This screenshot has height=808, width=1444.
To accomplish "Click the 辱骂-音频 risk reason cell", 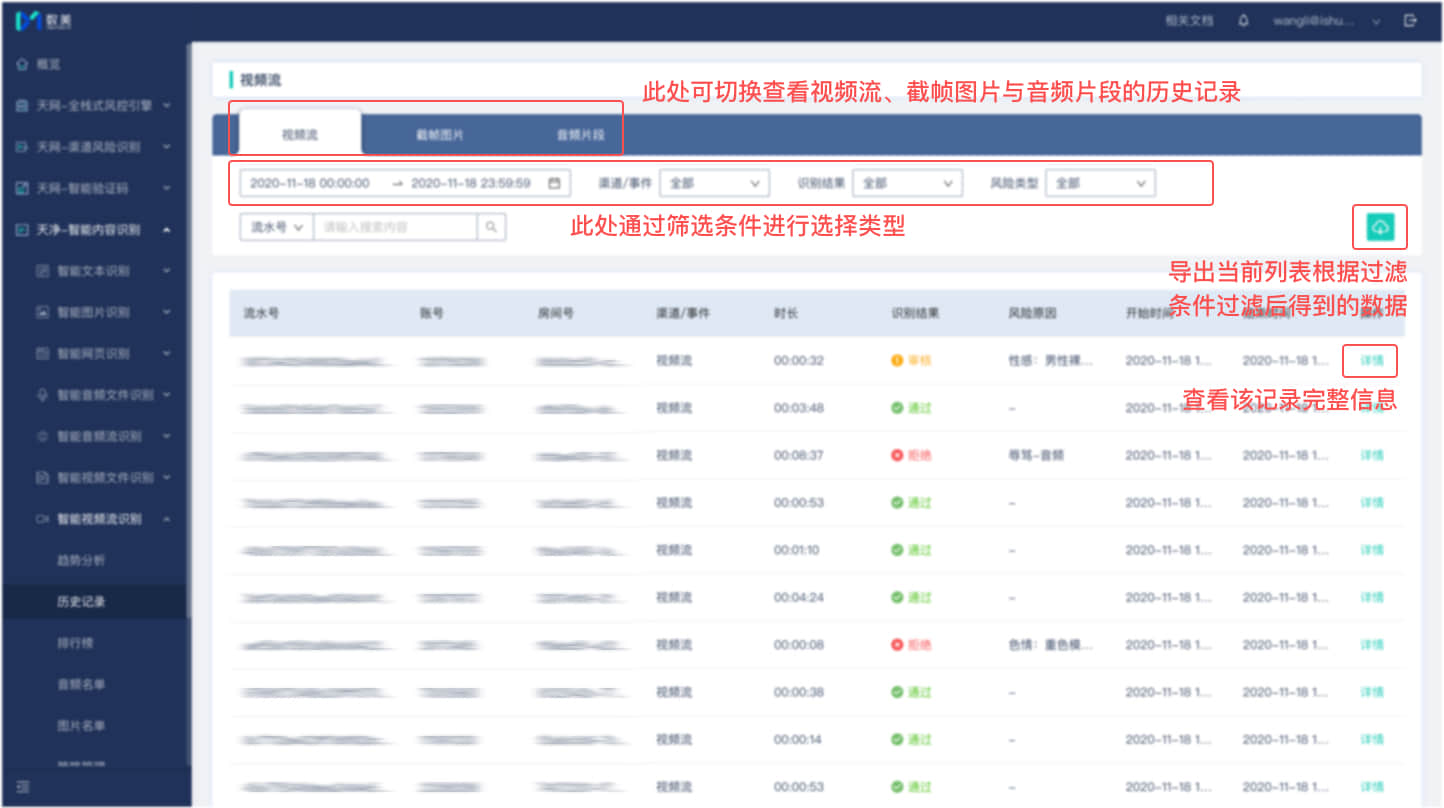I will point(1036,455).
